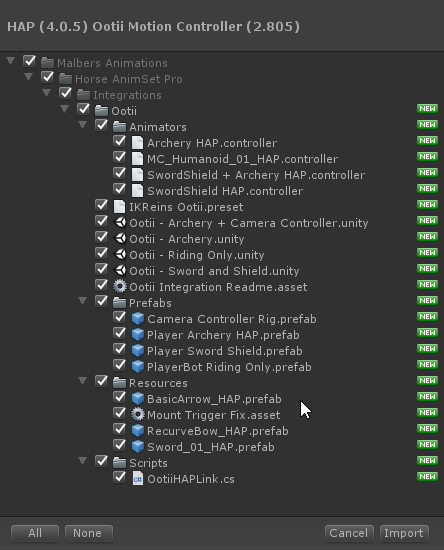Click the file icon of IKReins Ootii.preset

point(120,207)
